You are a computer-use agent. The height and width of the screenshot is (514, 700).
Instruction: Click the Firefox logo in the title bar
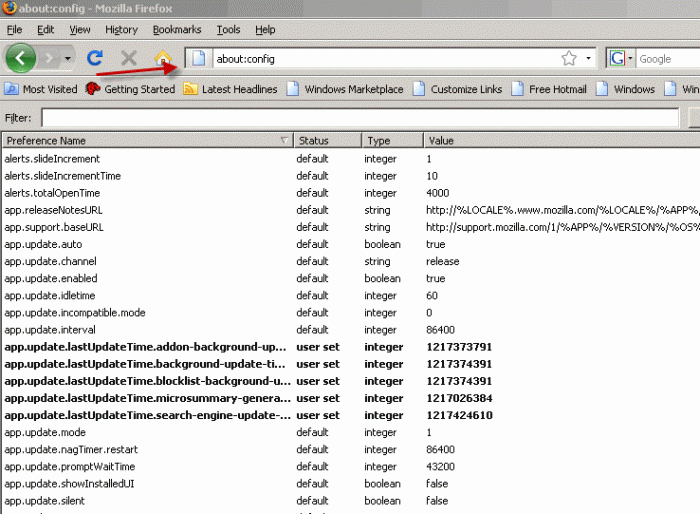pos(9,8)
